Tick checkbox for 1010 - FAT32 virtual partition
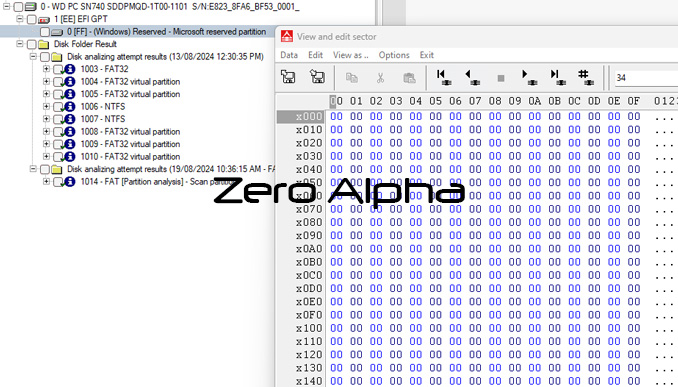Image resolution: width=678 pixels, height=387 pixels. click(58, 157)
